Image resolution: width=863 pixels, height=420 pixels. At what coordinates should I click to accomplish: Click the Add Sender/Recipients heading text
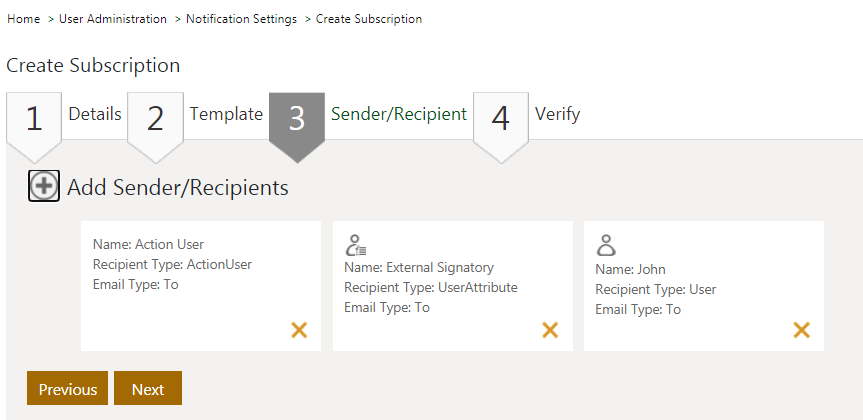point(178,187)
